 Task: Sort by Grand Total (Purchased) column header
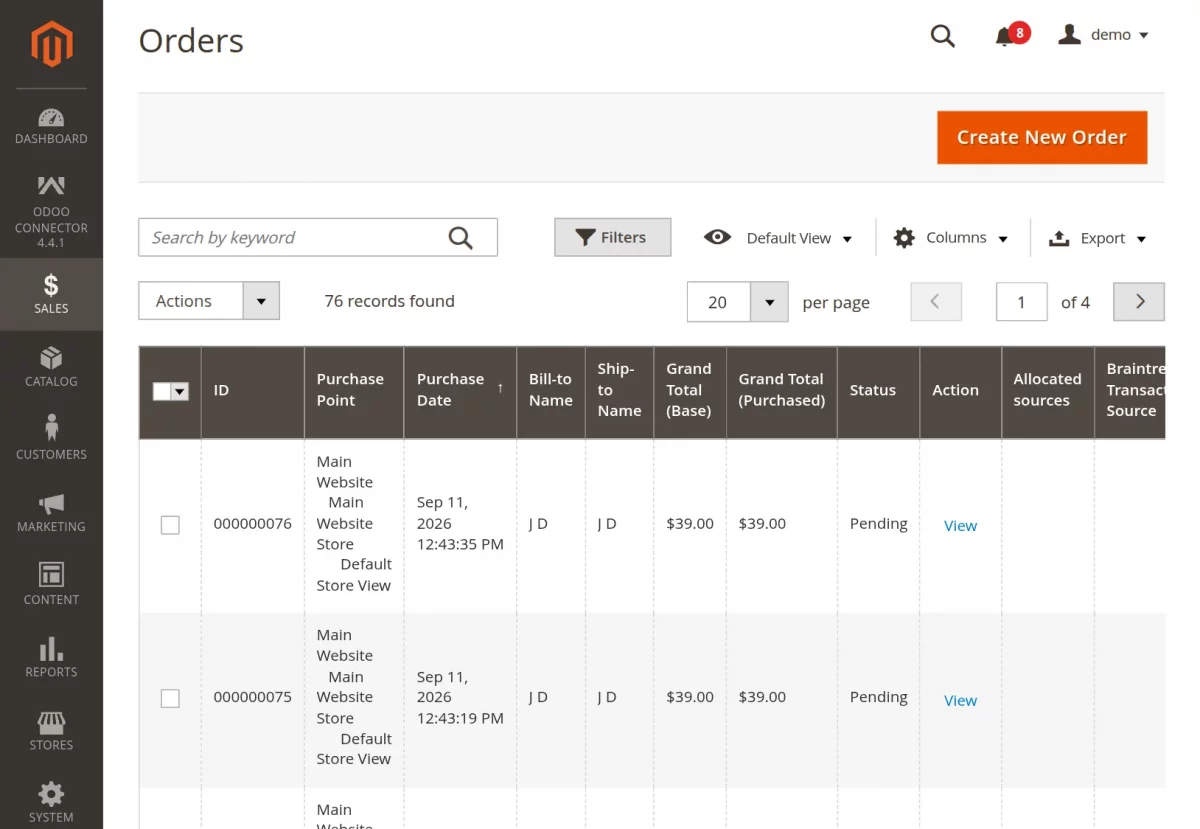[x=782, y=391]
